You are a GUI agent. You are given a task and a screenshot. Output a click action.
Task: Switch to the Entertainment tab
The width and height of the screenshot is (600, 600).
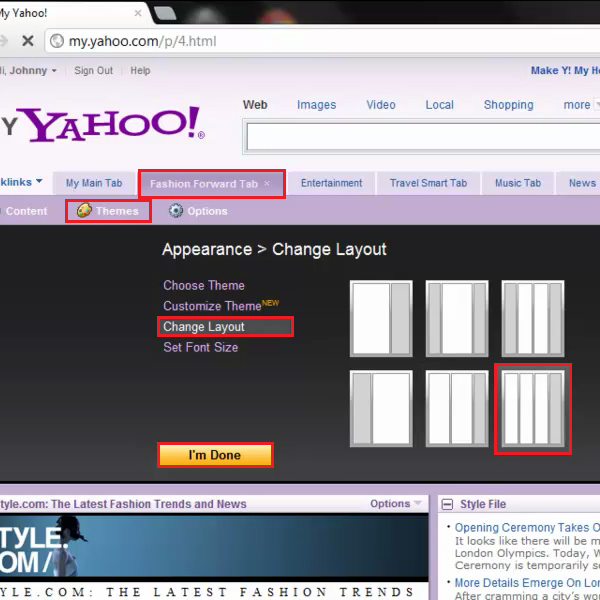point(331,183)
